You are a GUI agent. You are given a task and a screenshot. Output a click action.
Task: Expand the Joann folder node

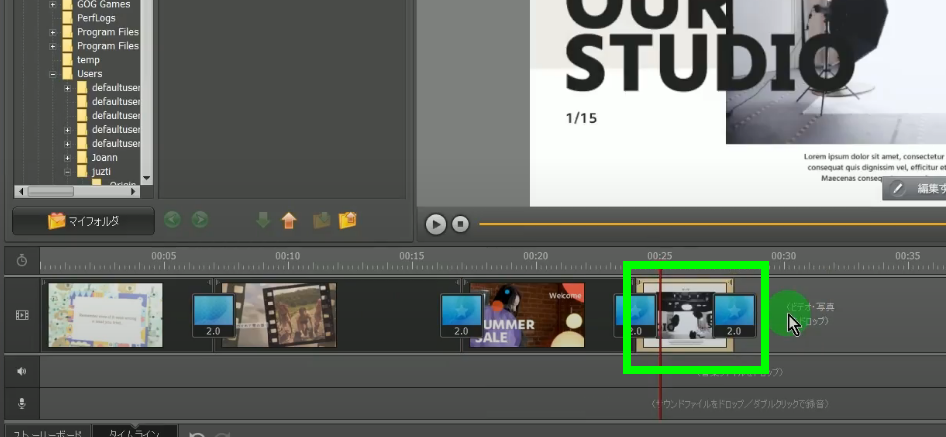click(x=68, y=158)
